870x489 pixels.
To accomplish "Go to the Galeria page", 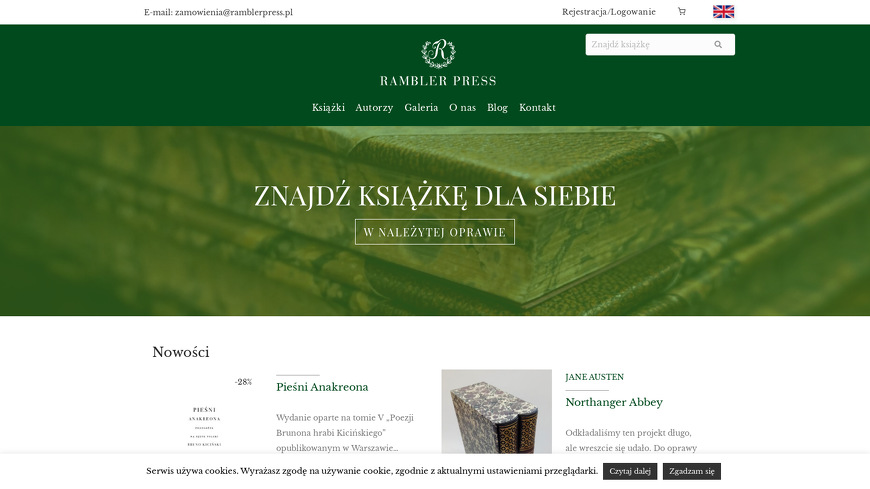I will click(421, 108).
